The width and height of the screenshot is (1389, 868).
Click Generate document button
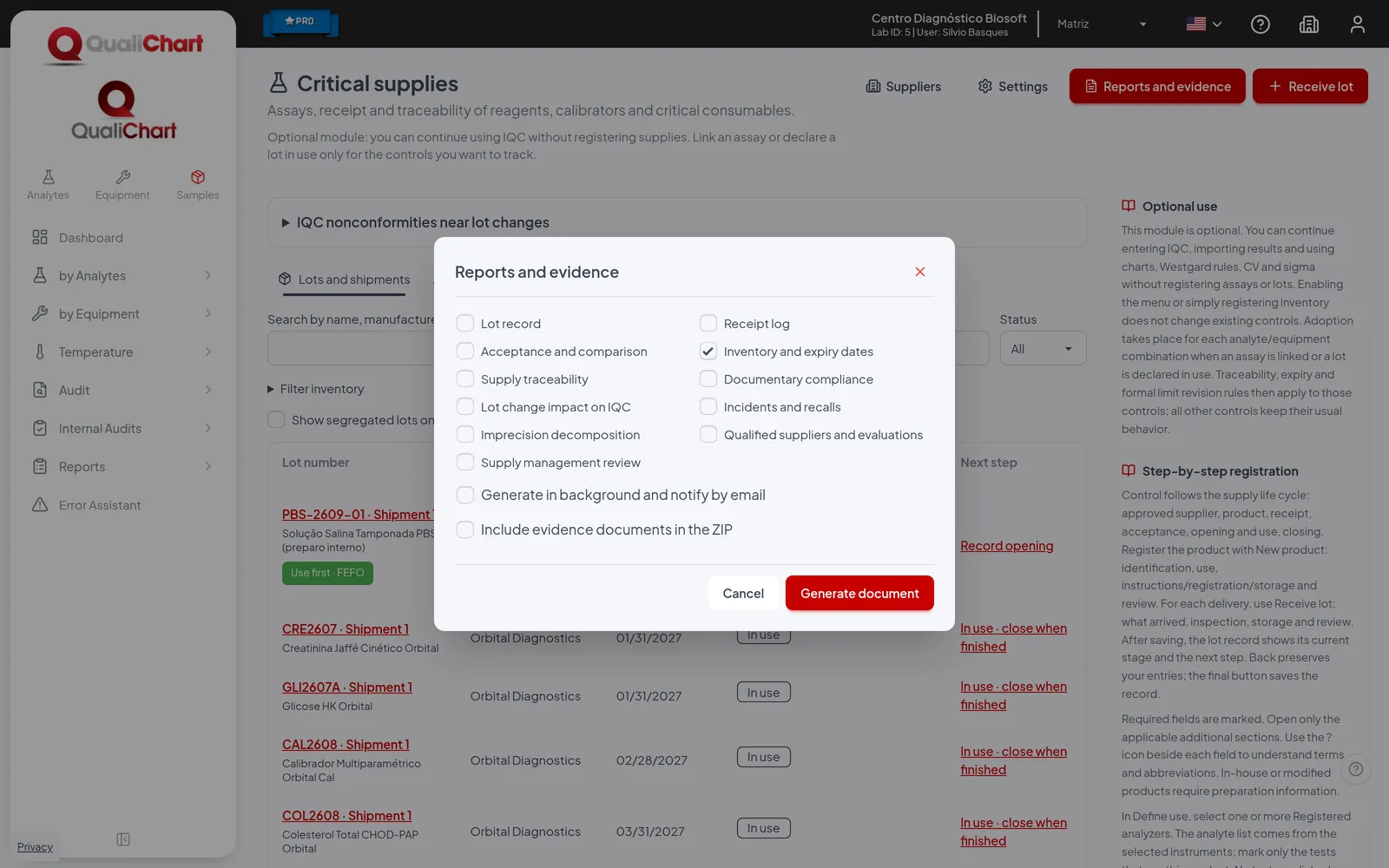coord(859,594)
